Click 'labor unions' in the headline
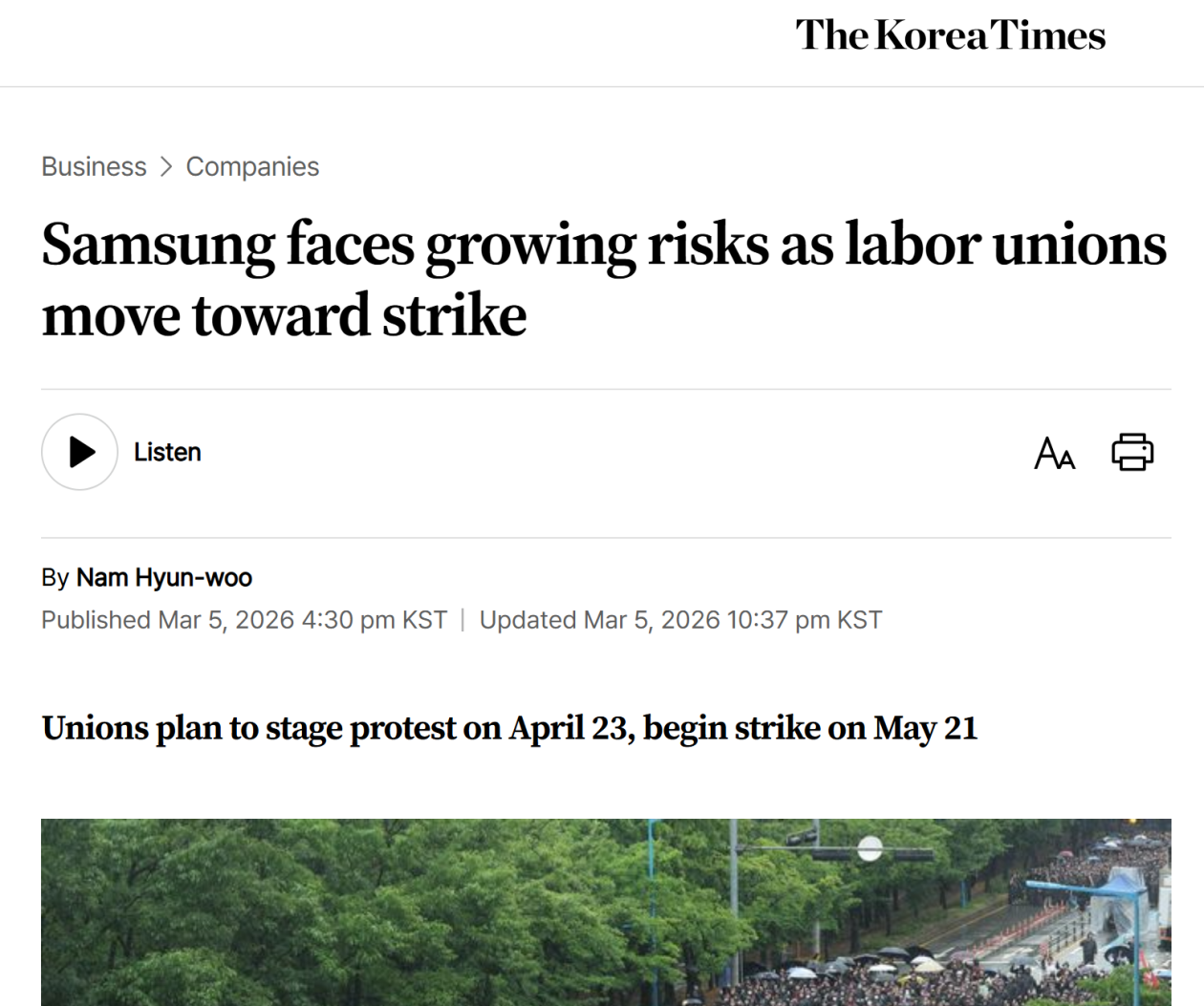 1005,245
